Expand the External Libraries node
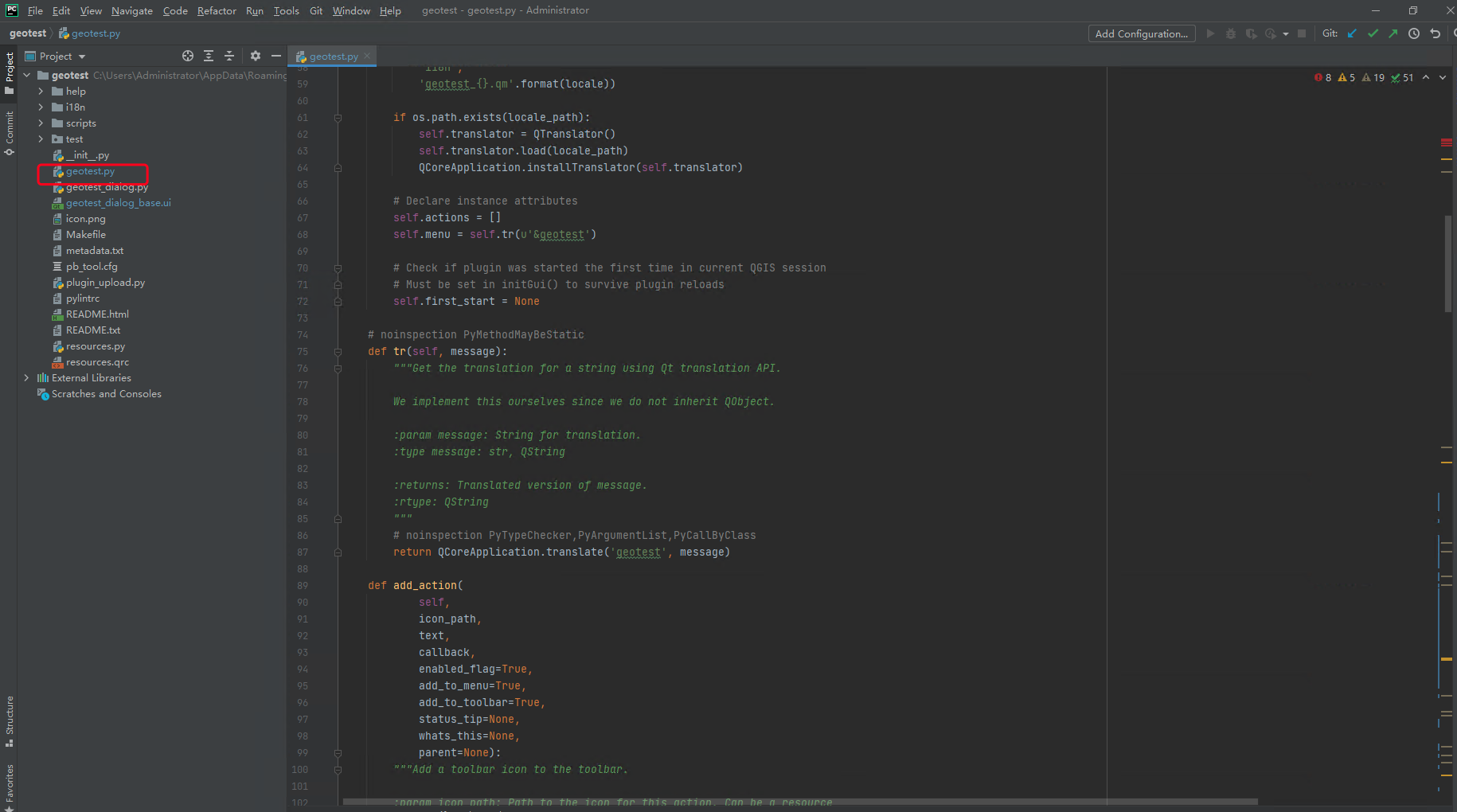The width and height of the screenshot is (1457, 812). click(26, 378)
